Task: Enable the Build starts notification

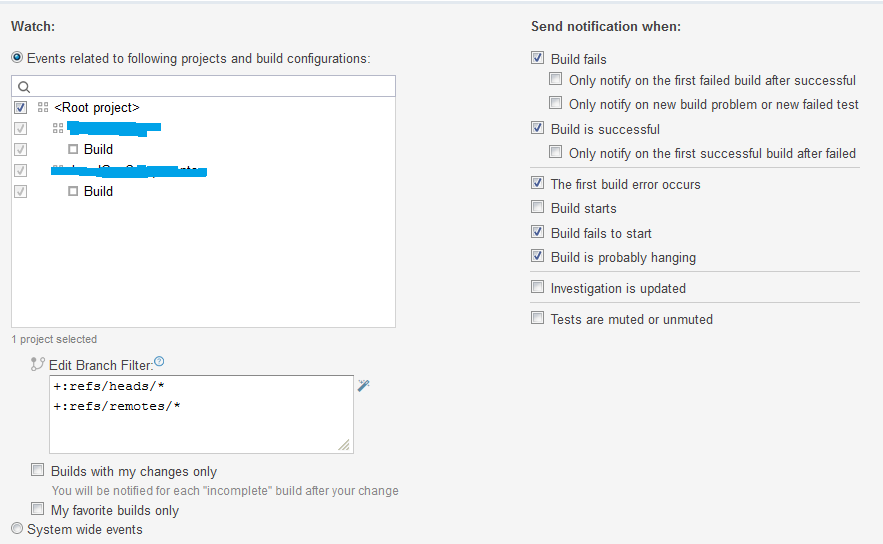Action: 538,208
